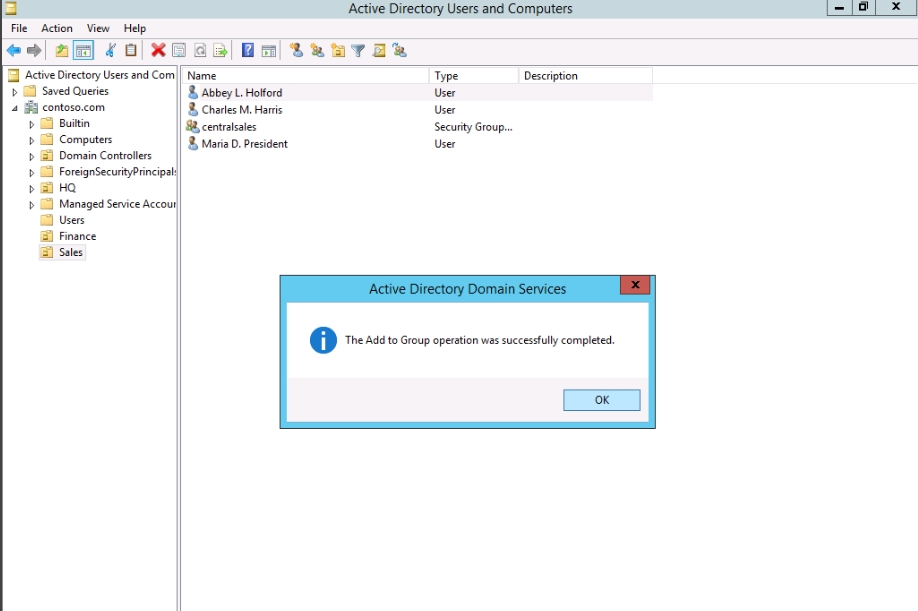918x611 pixels.
Task: Open filter options funnel icon
Action: (x=358, y=51)
